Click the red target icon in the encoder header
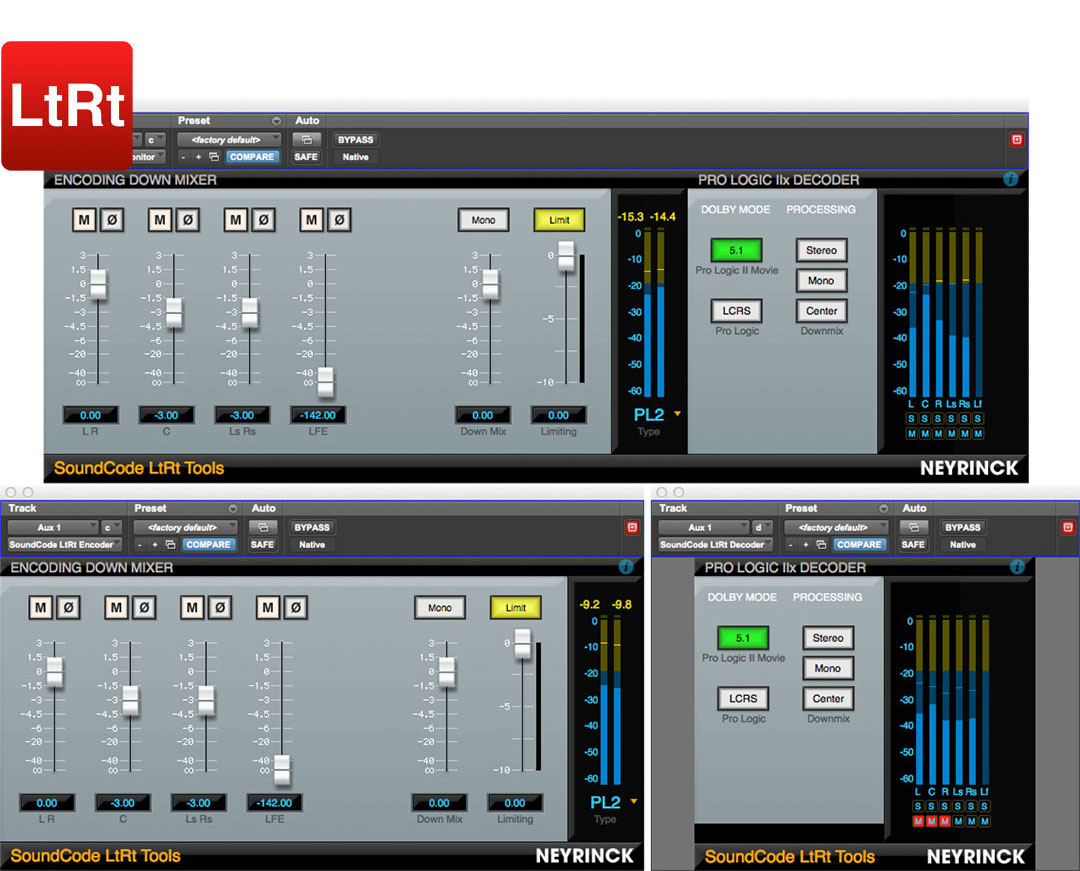Image resolution: width=1080 pixels, height=871 pixels. tap(631, 527)
